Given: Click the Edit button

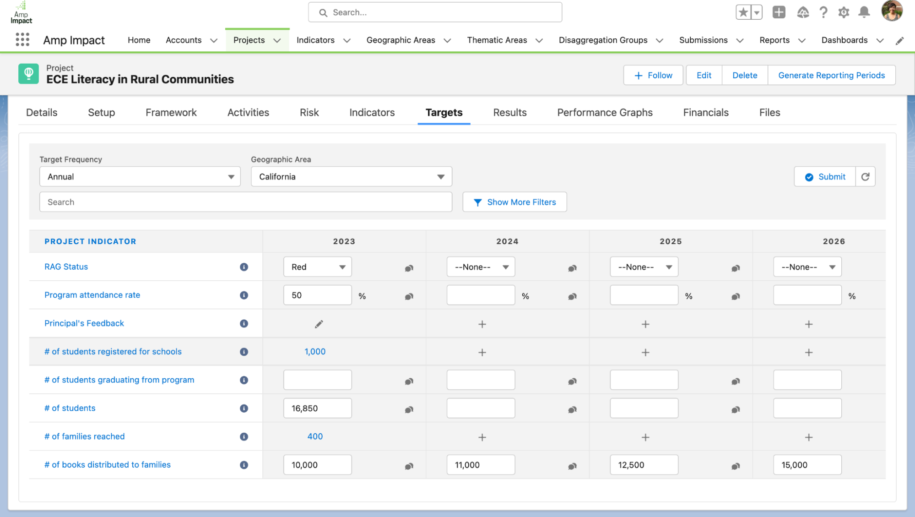Looking at the screenshot, I should click(x=704, y=75).
